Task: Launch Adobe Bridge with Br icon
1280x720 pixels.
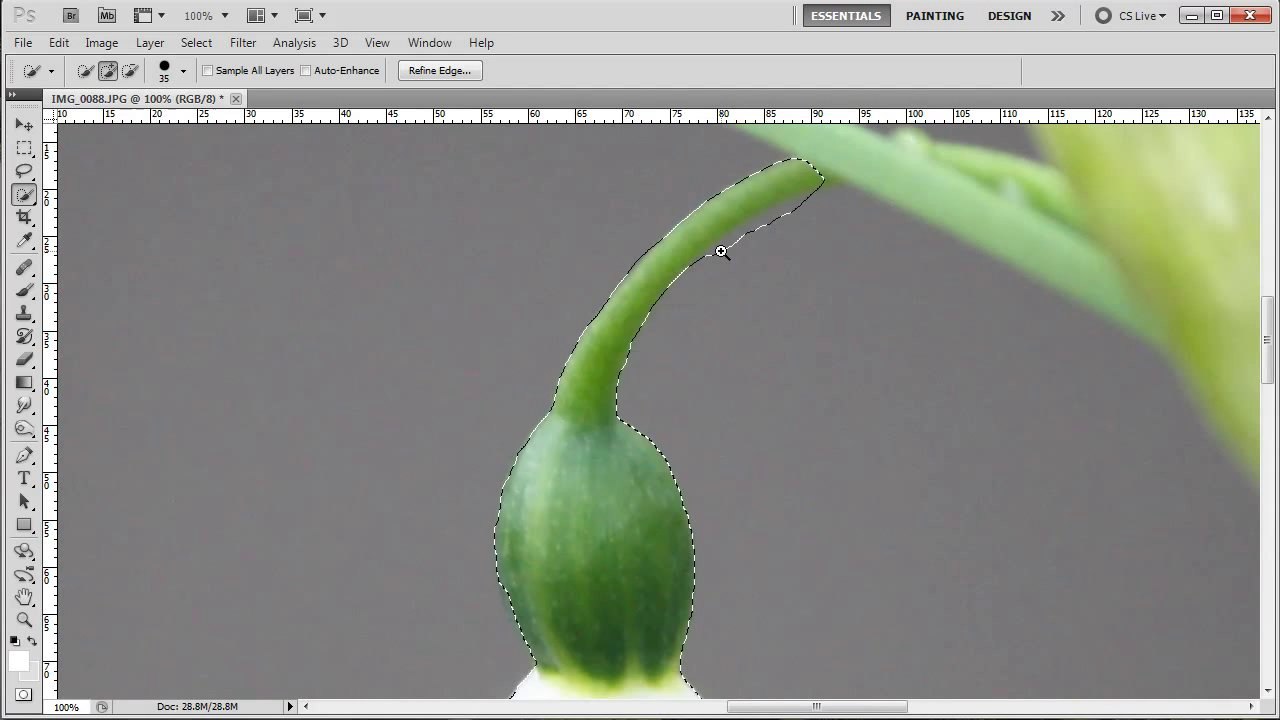Action: click(71, 15)
